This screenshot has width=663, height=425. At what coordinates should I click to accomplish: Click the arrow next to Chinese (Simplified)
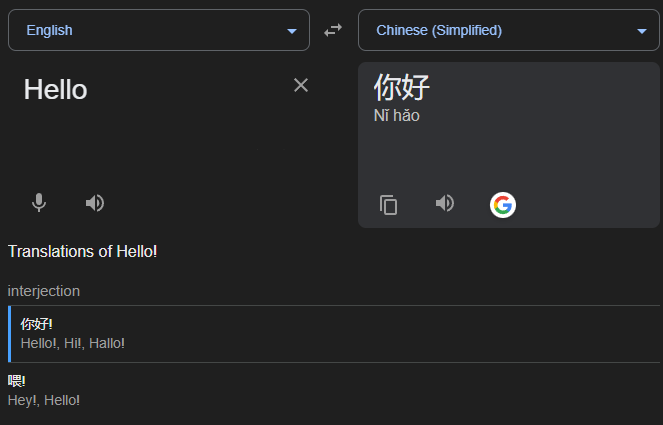click(x=641, y=31)
